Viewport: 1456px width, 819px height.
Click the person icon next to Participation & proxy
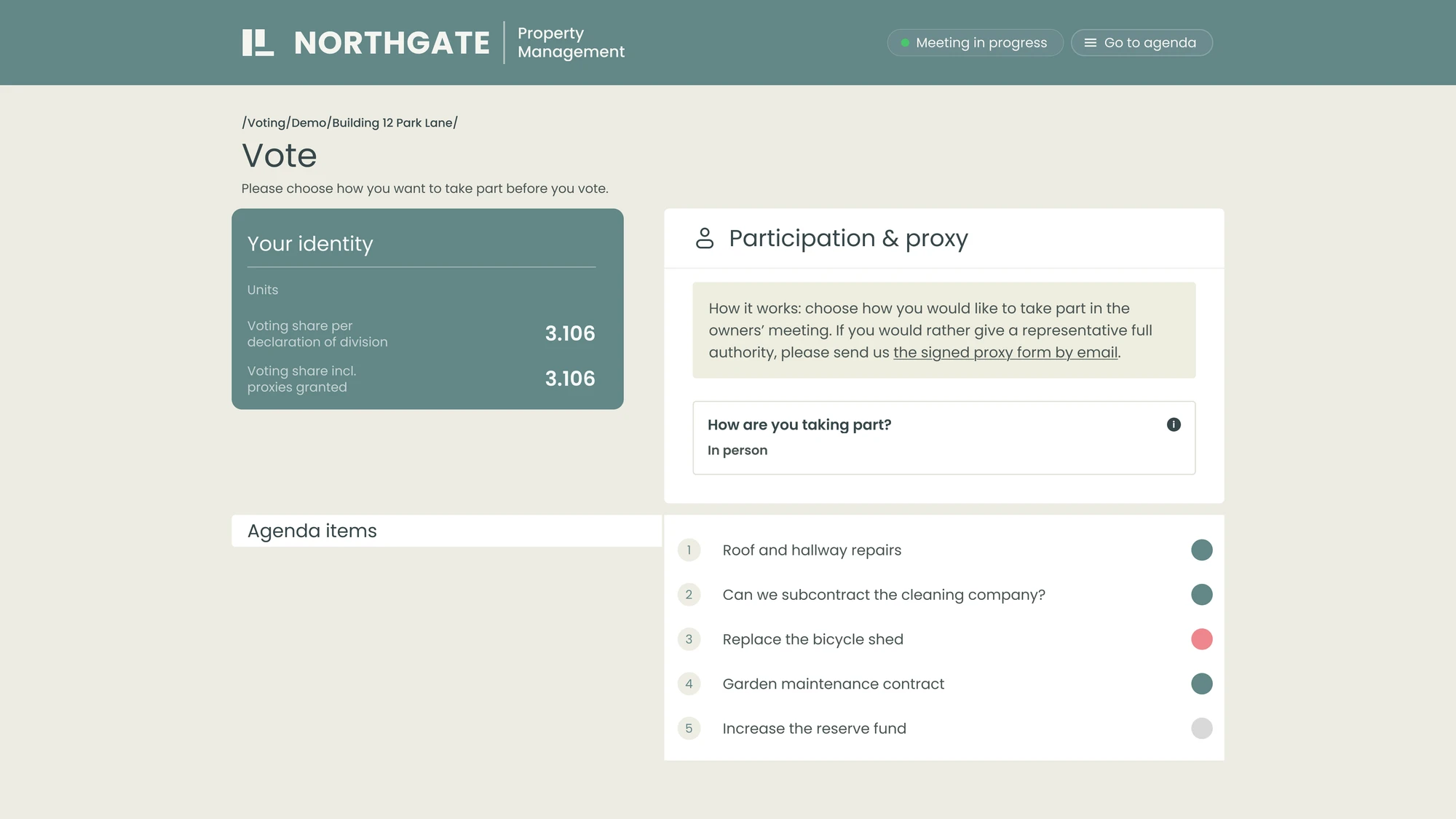(x=705, y=238)
